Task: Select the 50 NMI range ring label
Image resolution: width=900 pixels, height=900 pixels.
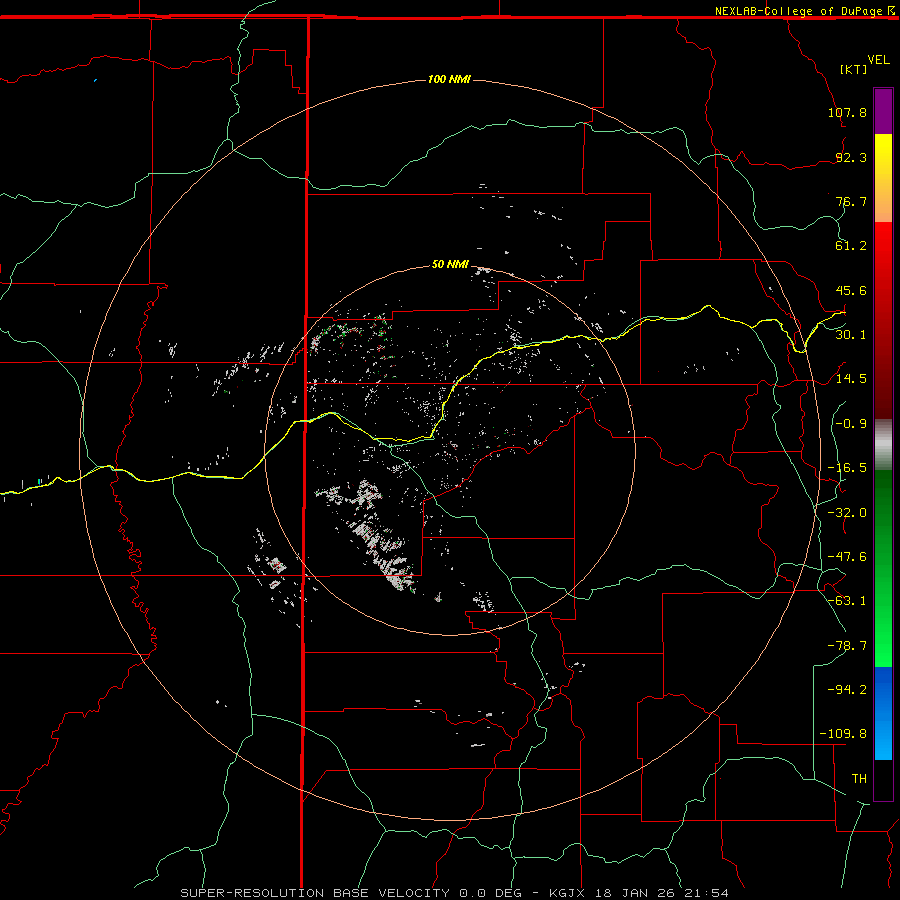Action: click(x=450, y=264)
